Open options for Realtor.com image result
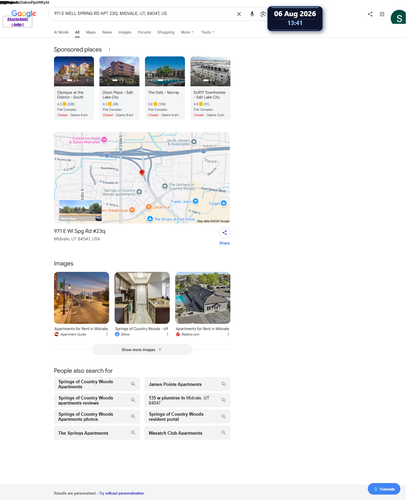The image size is (411, 500). pyautogui.click(x=228, y=334)
